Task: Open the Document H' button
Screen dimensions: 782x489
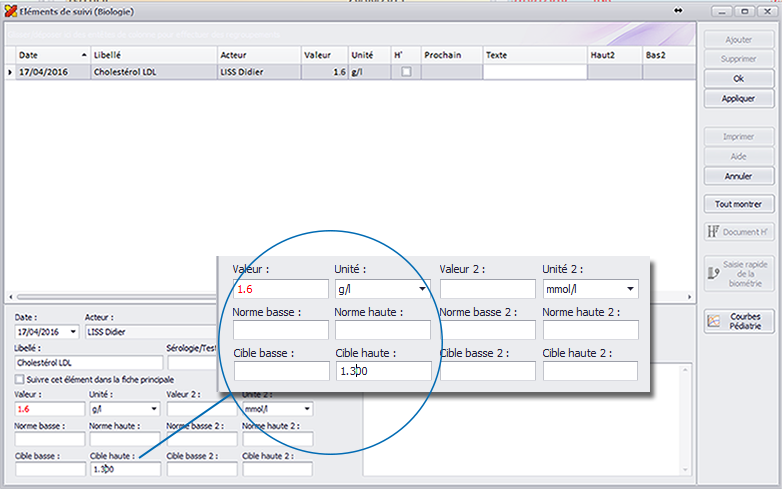Action: point(739,232)
